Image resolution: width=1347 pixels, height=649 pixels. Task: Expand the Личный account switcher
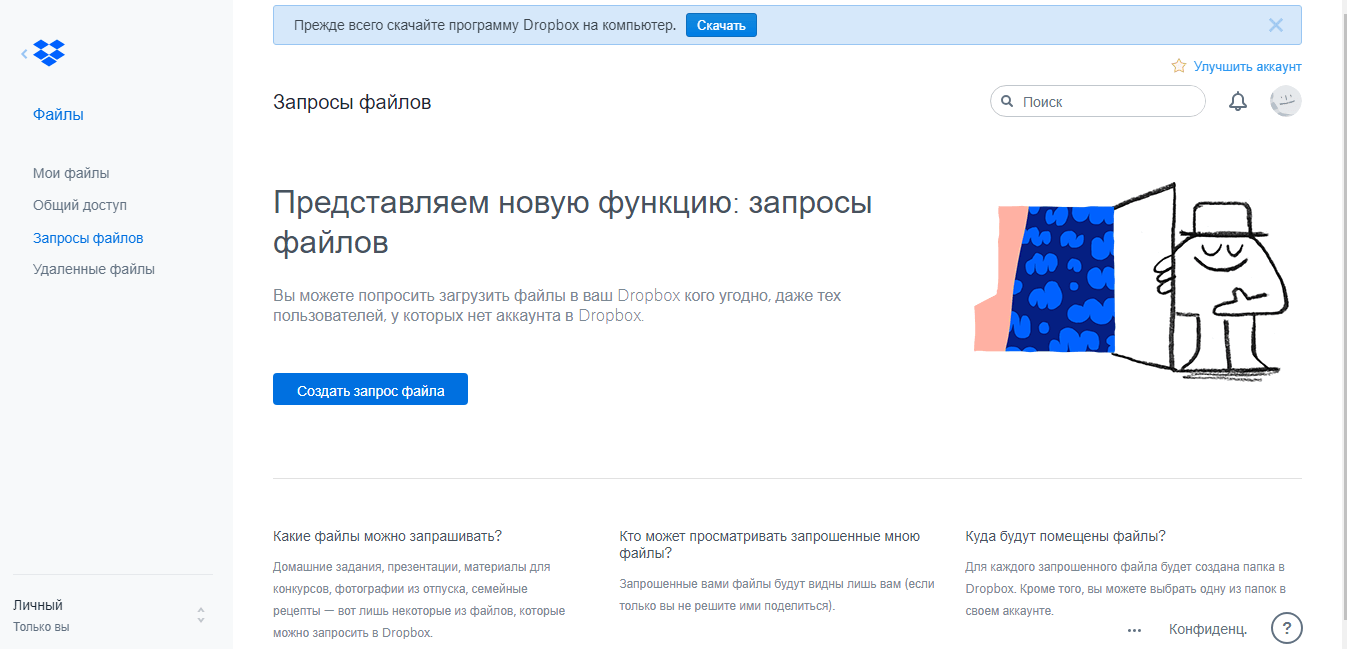(x=200, y=615)
